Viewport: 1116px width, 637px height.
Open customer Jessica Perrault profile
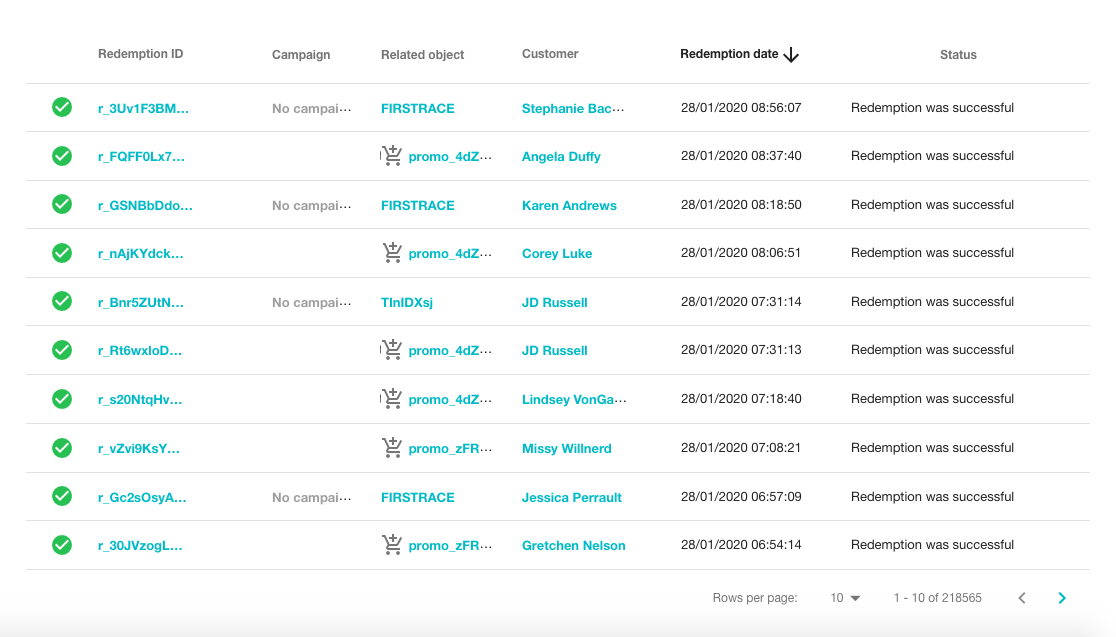pyautogui.click(x=572, y=498)
